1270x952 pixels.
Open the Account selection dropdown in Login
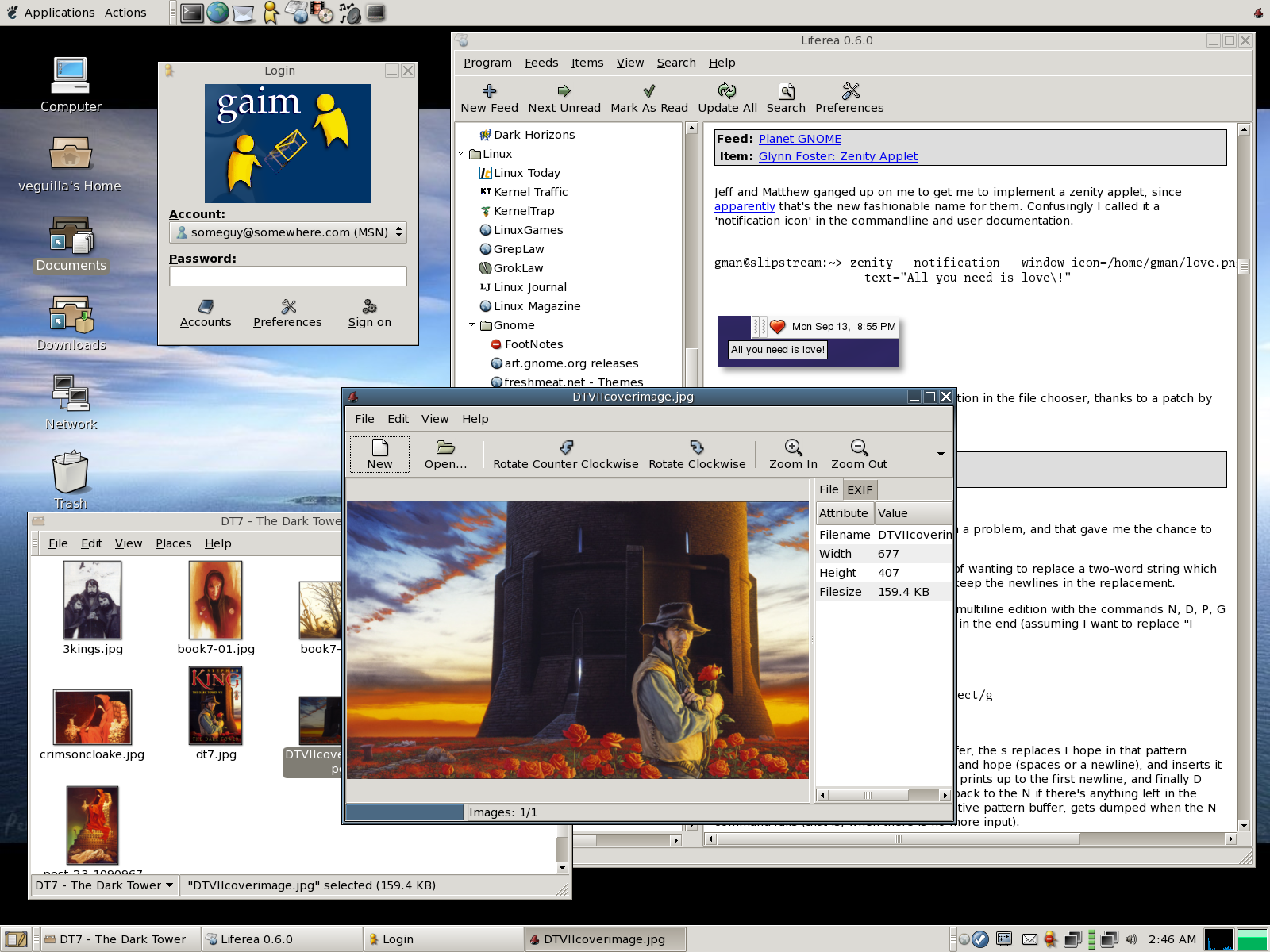tap(287, 232)
